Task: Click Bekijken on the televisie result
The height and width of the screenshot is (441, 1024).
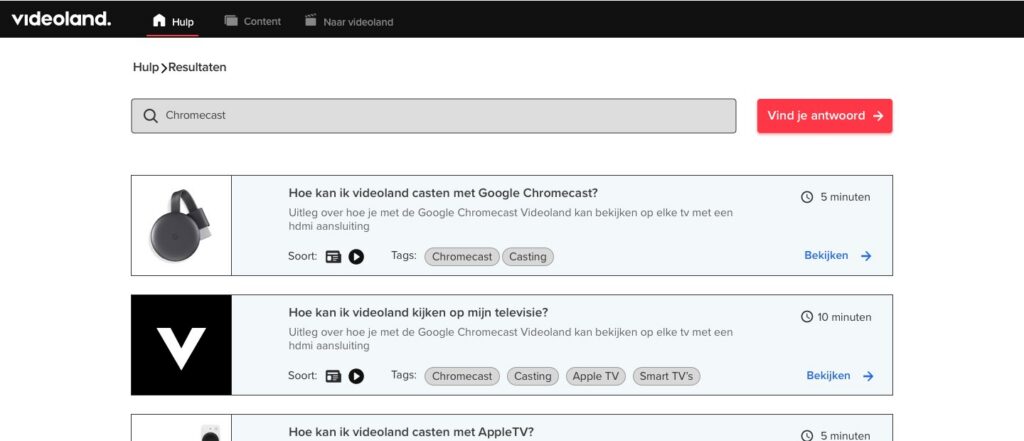Action: [839, 376]
